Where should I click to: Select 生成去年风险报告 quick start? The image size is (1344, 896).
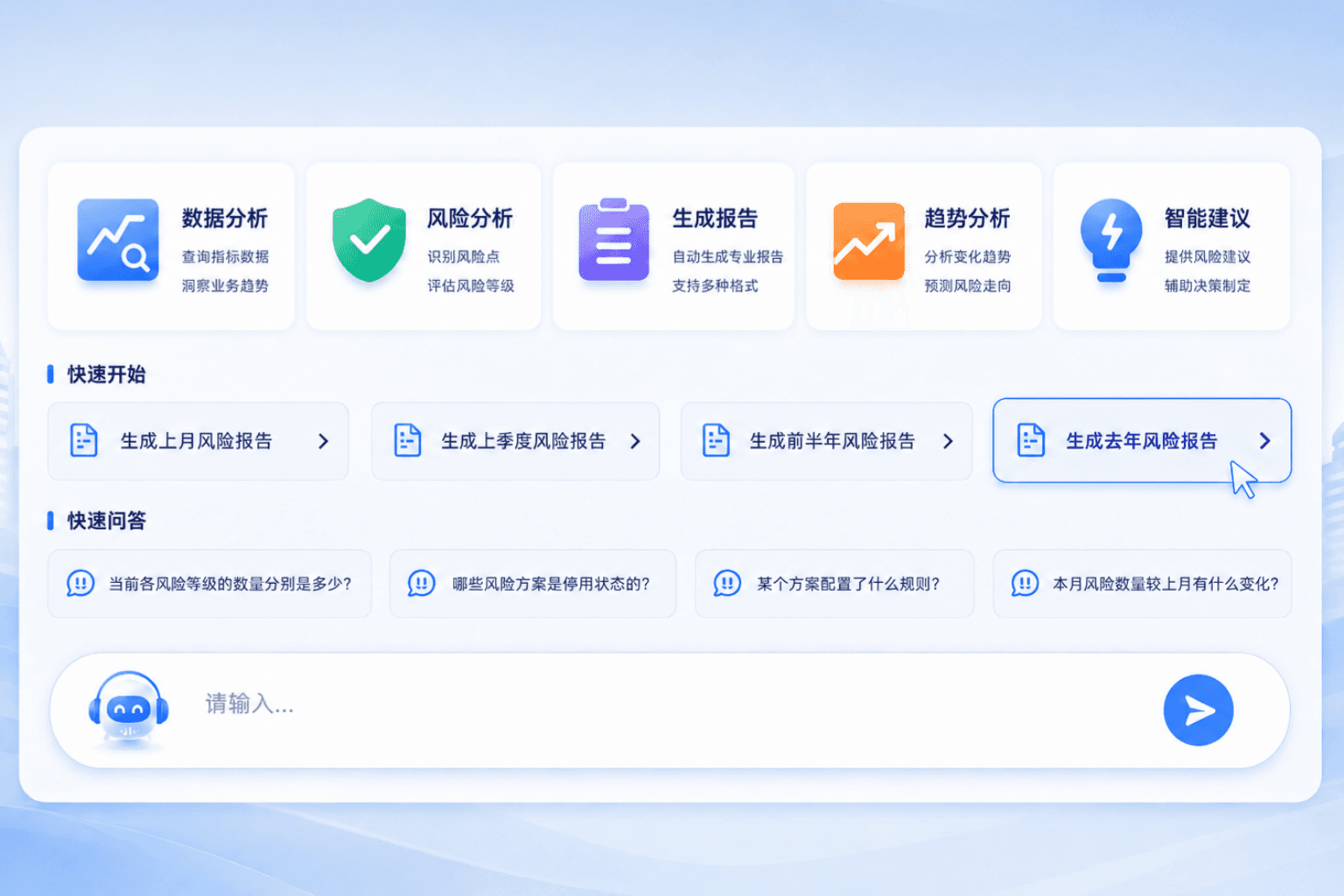(1142, 440)
